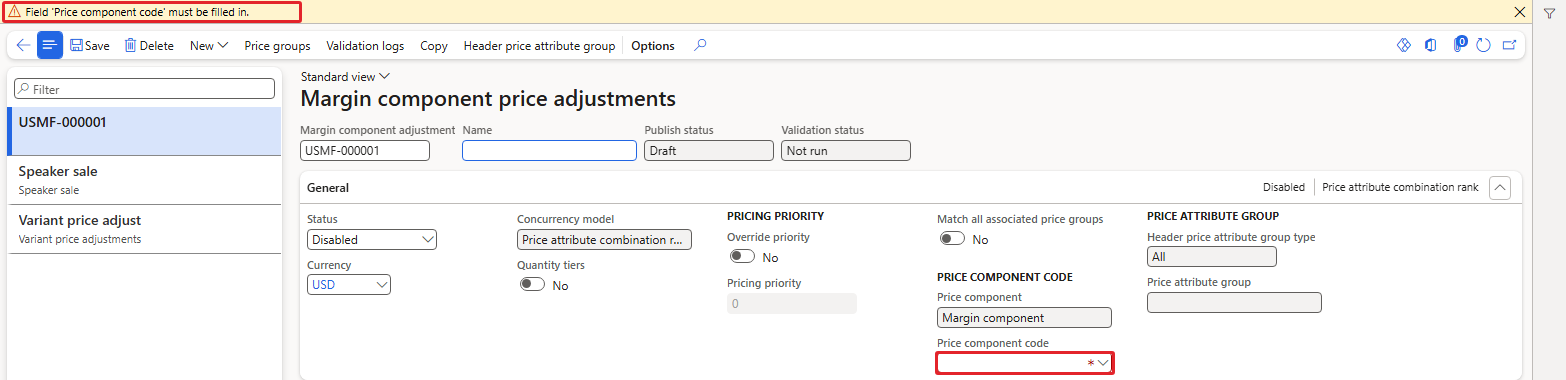Collapse the General fast tab
This screenshot has height=380, width=1566.
1499,187
